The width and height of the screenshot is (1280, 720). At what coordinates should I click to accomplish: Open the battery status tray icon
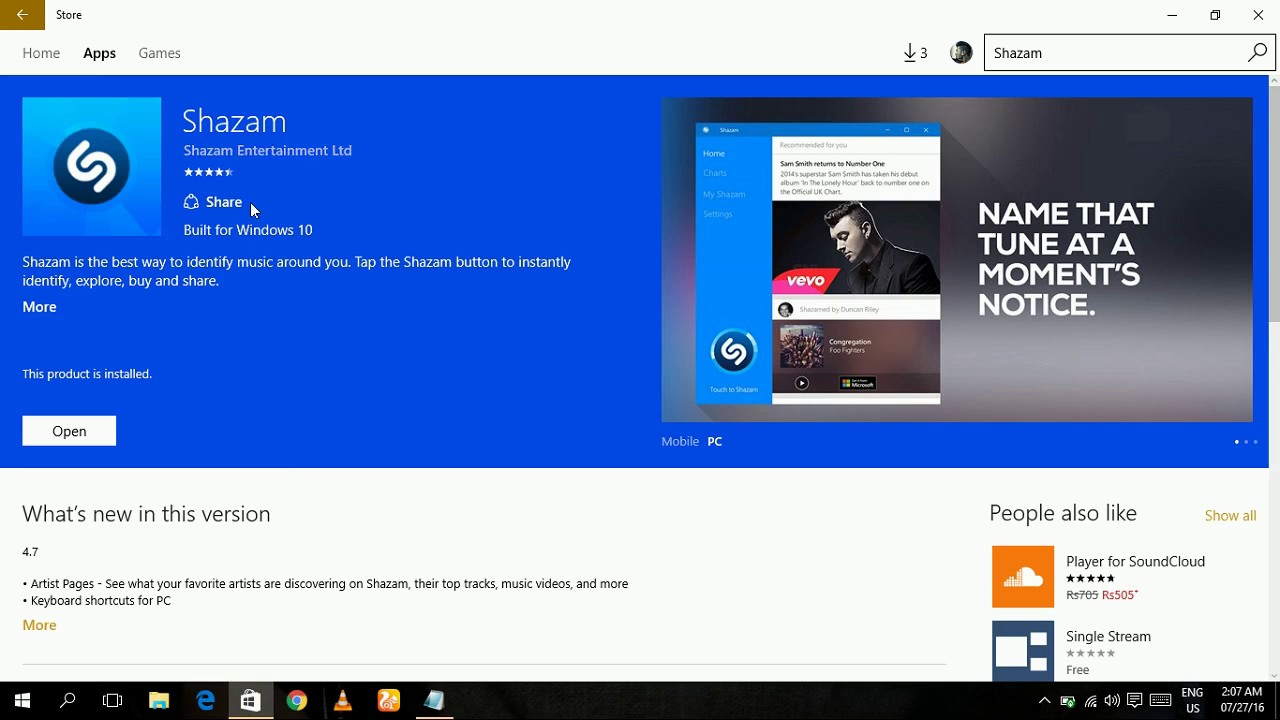coord(1067,701)
